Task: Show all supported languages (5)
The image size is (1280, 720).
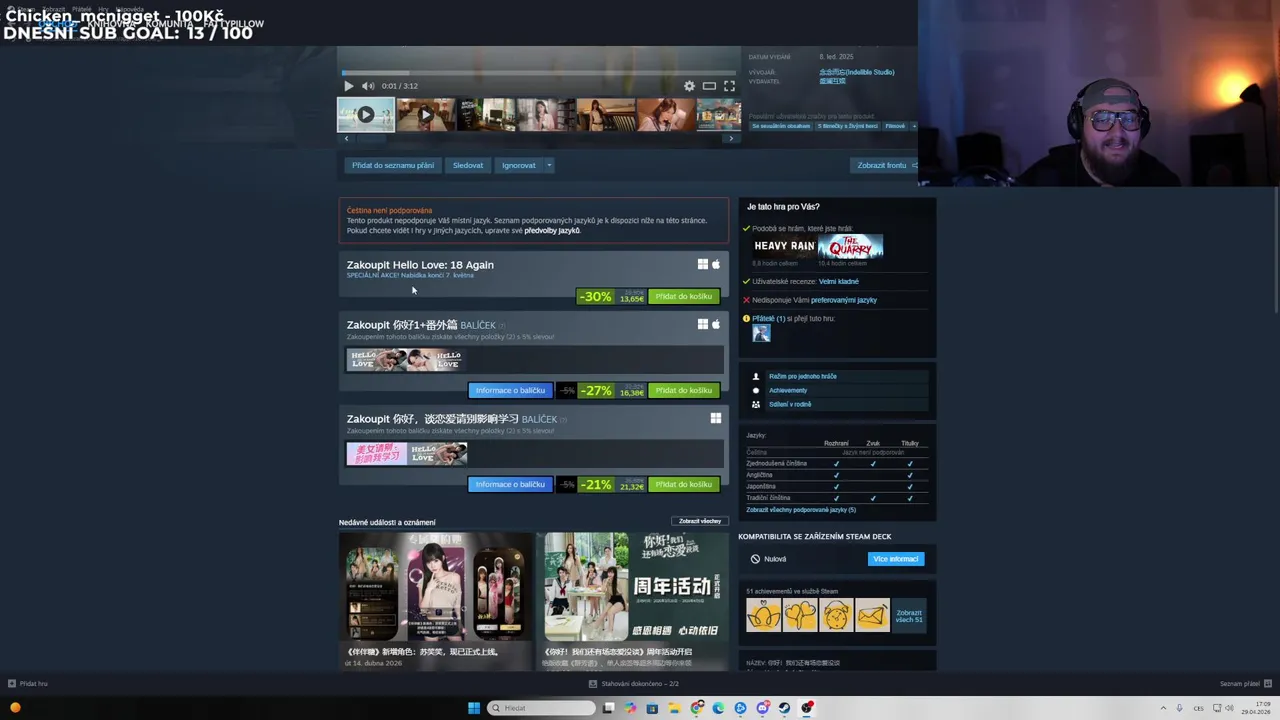Action: pyautogui.click(x=801, y=510)
